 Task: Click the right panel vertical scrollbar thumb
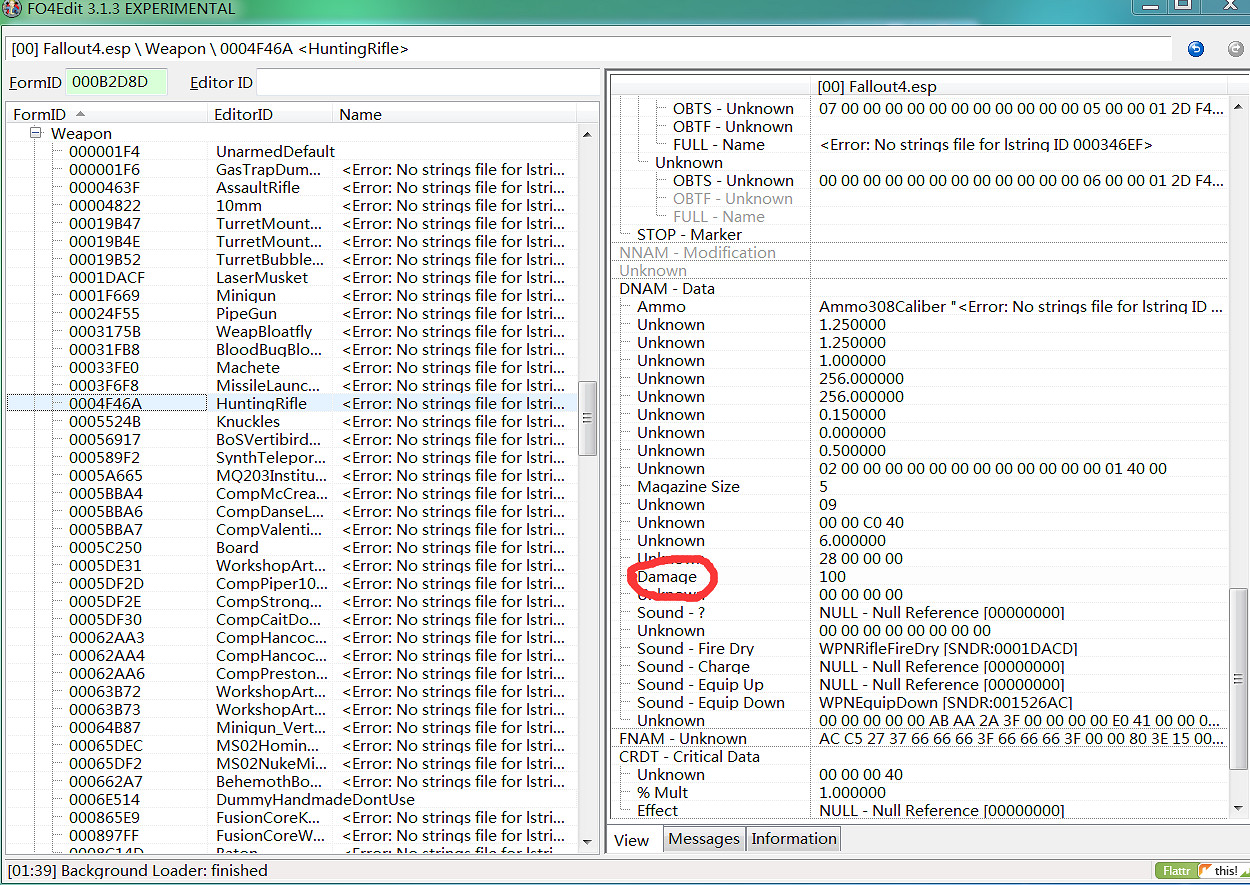tap(1238, 665)
